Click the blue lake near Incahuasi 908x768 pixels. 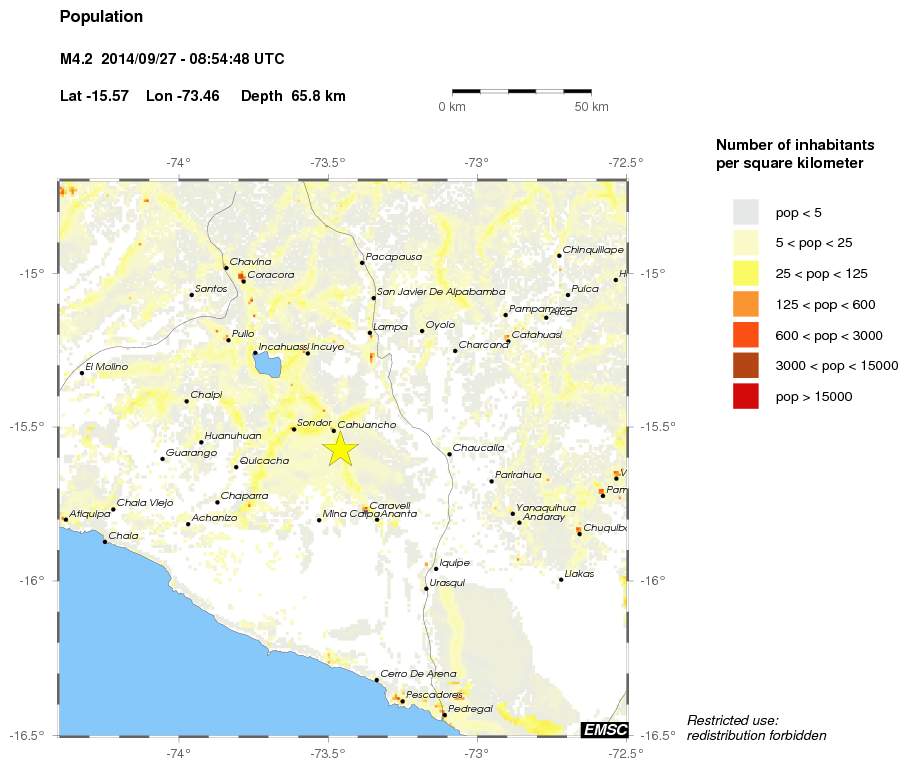[x=266, y=364]
